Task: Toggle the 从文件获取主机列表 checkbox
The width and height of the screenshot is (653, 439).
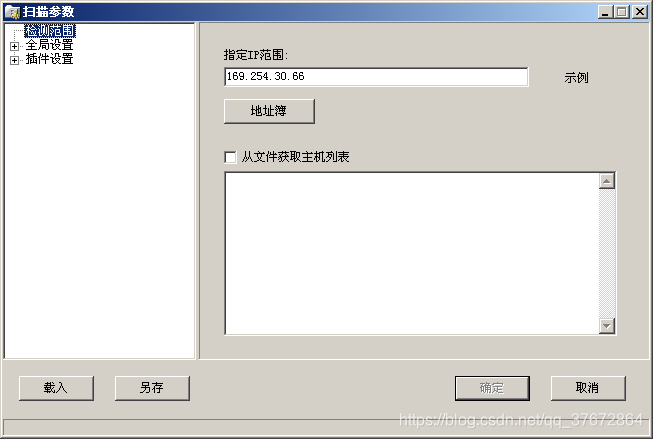Action: tap(230, 157)
